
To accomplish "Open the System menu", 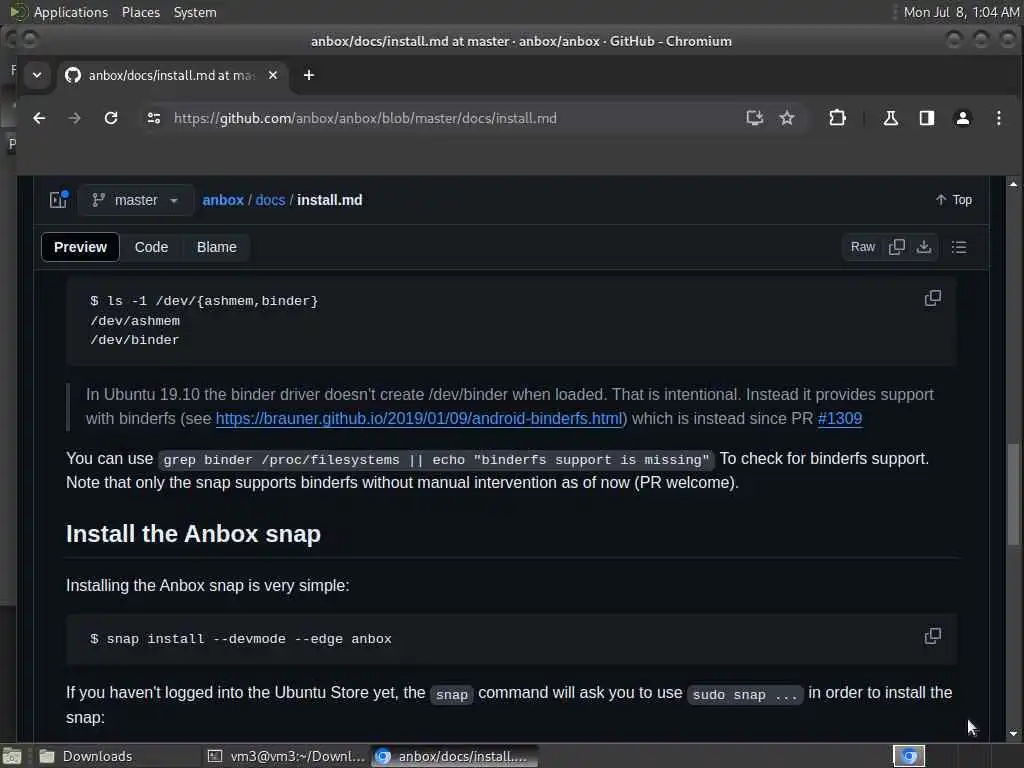I will click(x=195, y=12).
